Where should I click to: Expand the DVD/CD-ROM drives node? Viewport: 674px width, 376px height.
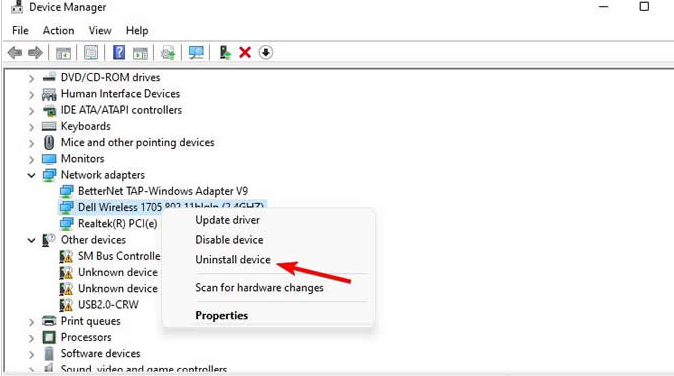tap(31, 78)
